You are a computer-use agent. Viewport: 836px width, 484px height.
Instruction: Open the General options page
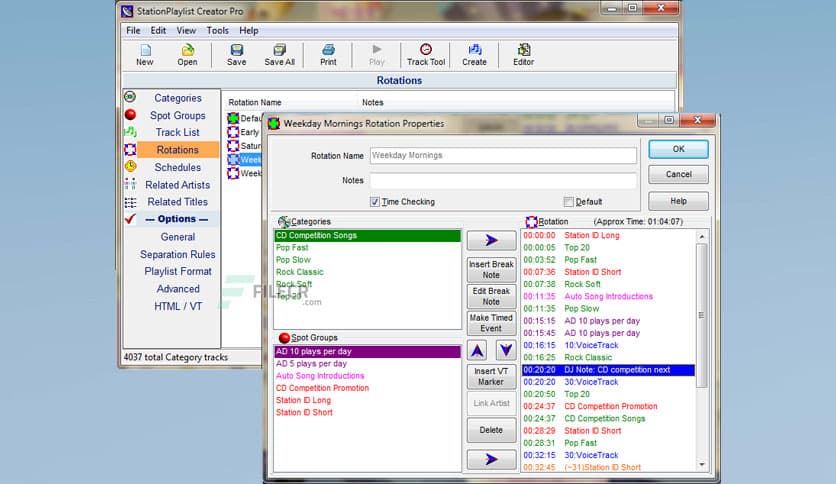click(178, 237)
